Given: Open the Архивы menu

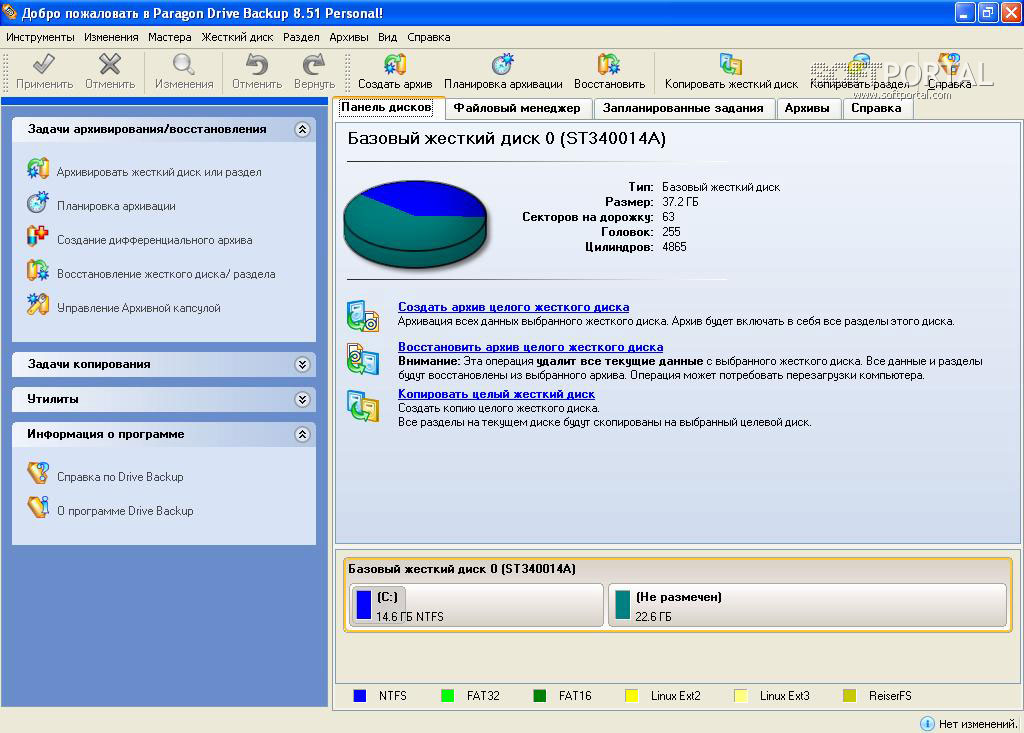Looking at the screenshot, I should pos(349,37).
